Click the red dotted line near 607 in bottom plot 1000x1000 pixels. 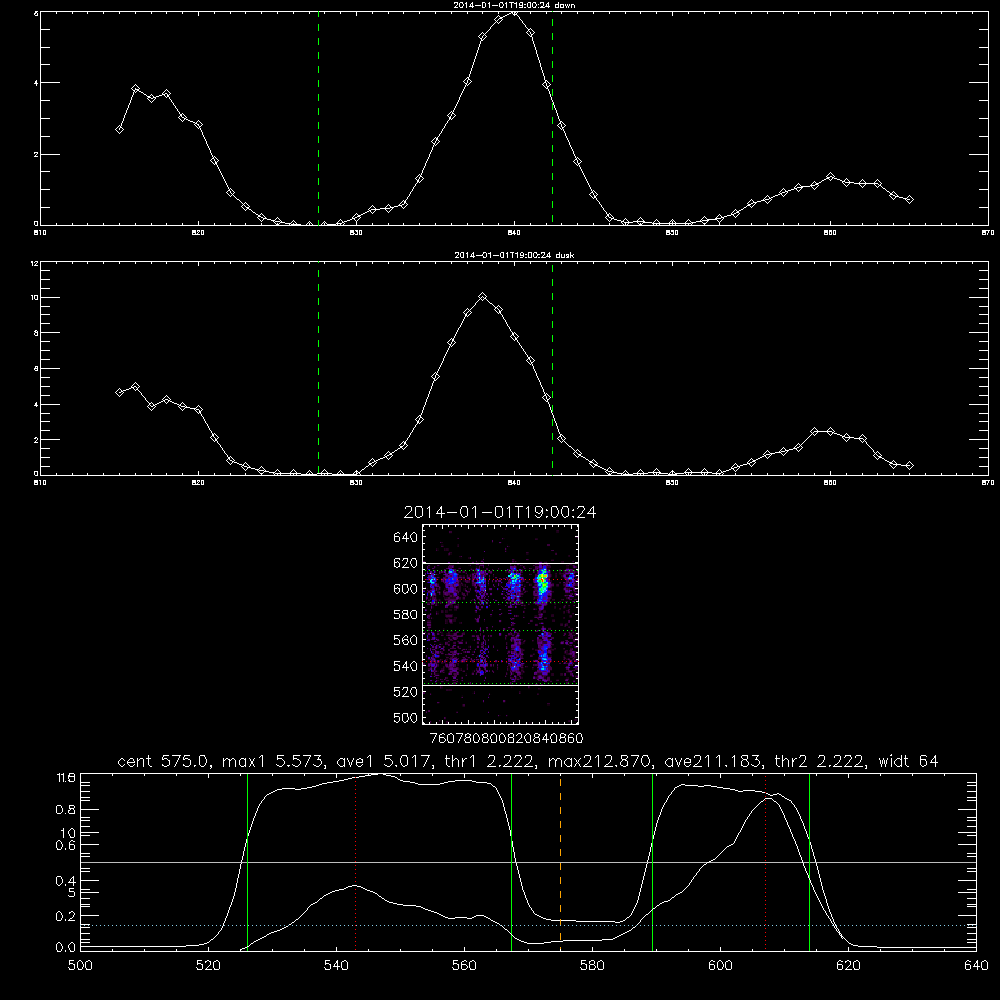point(765,862)
